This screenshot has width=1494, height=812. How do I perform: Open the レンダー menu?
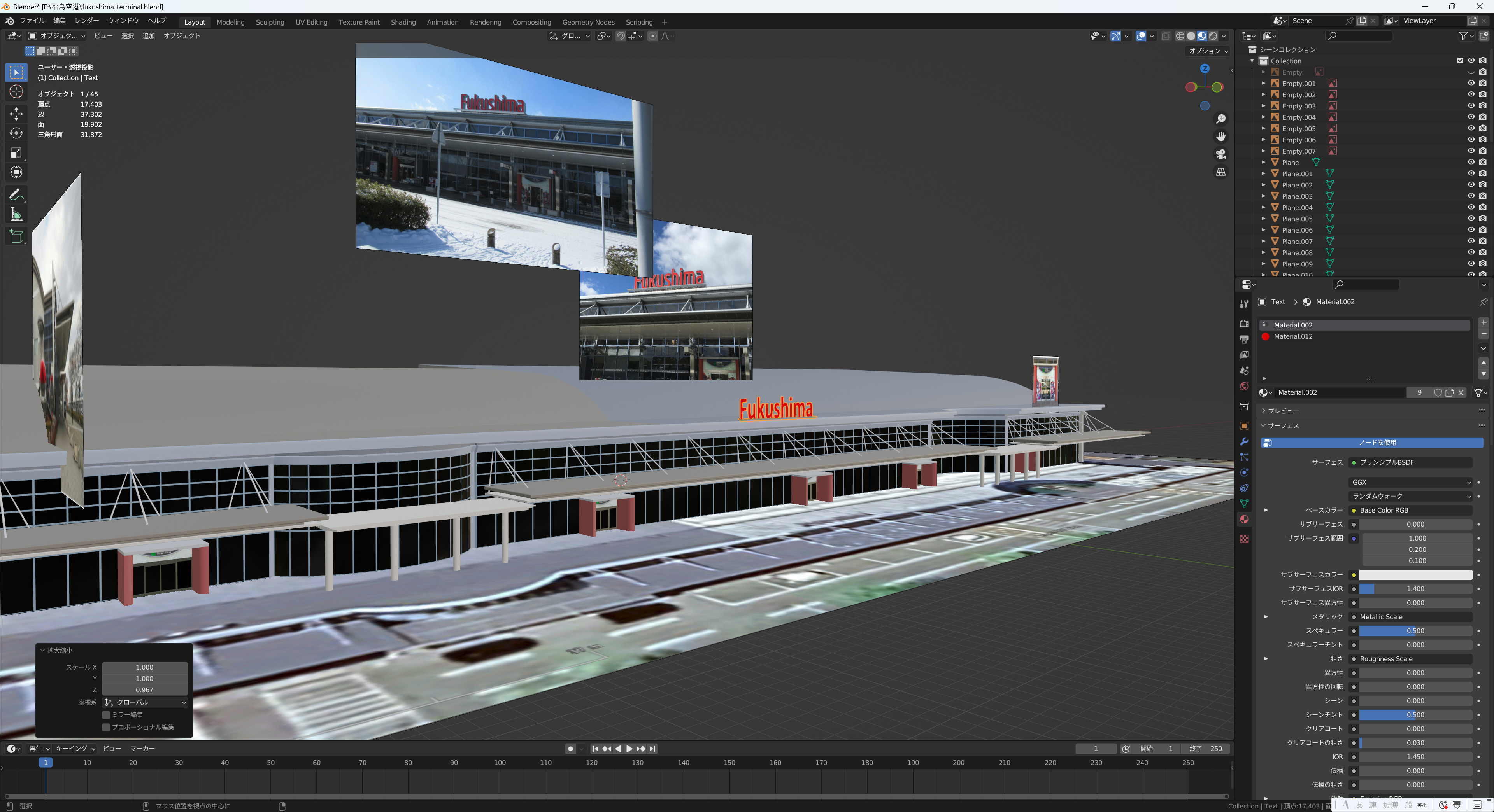86,21
